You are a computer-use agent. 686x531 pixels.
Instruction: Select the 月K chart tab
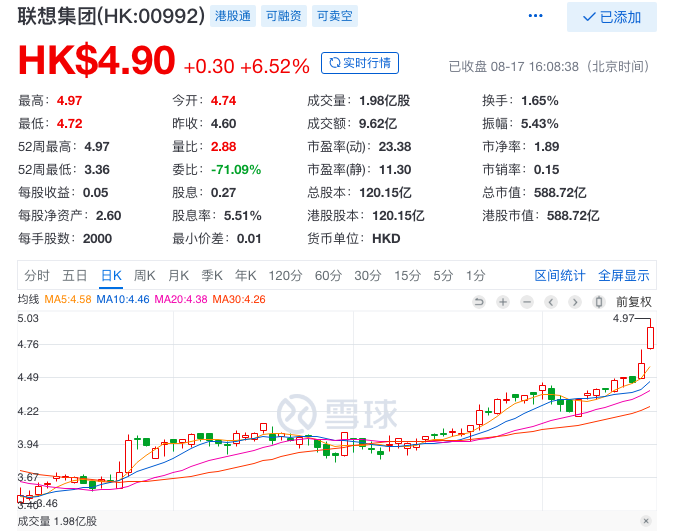pos(178,276)
